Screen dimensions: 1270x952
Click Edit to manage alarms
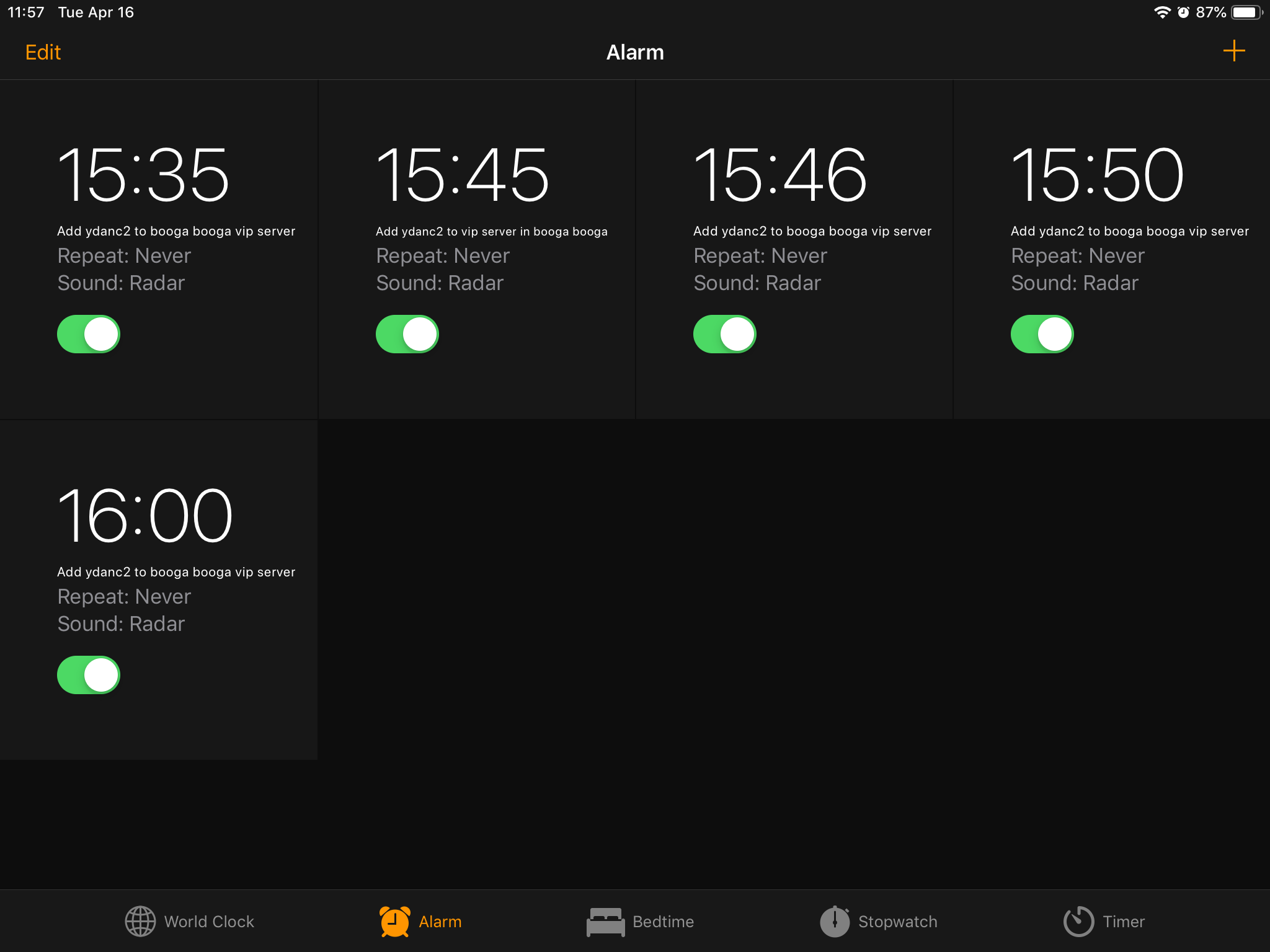click(x=42, y=52)
